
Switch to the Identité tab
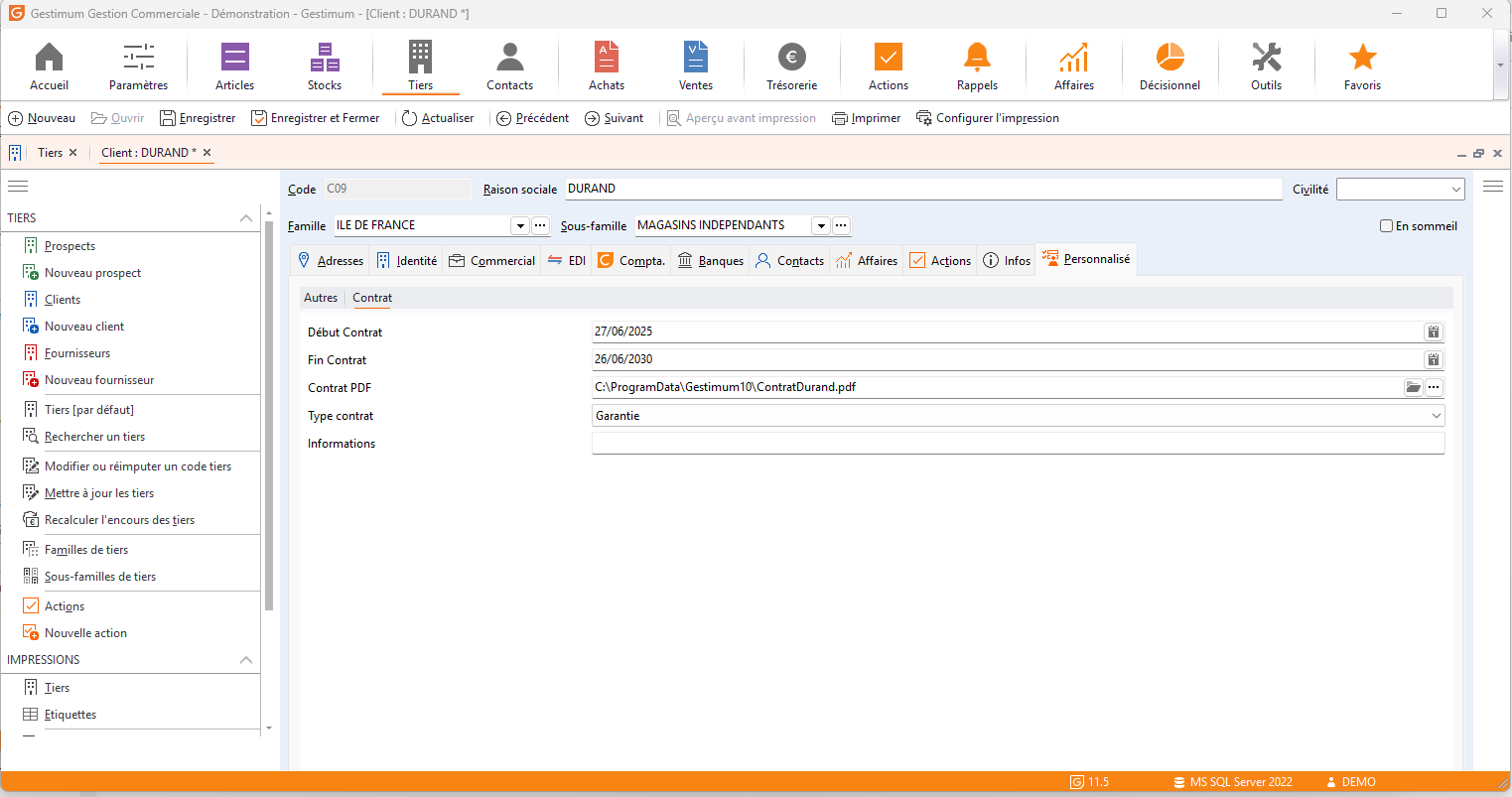(407, 260)
